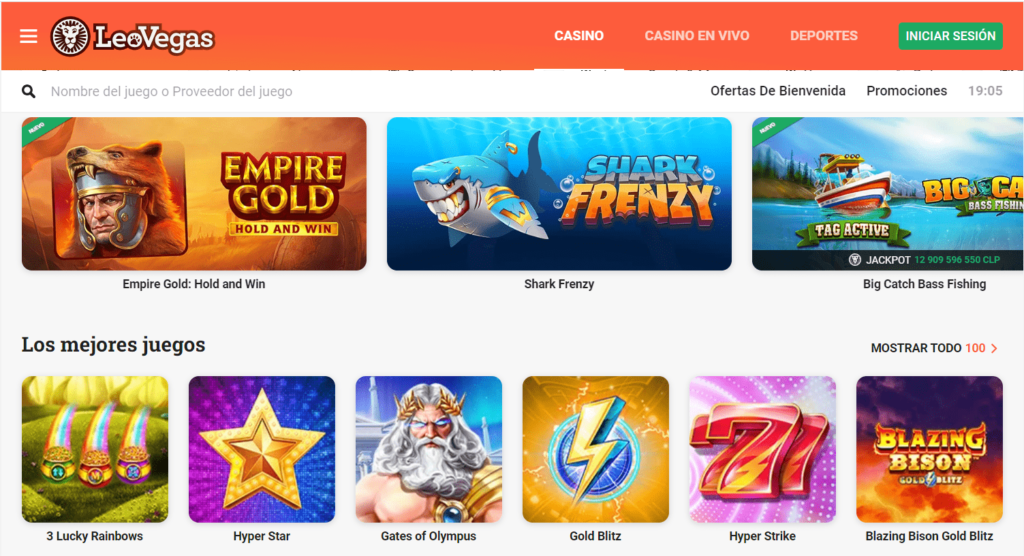Show all 100 best games
The width and height of the screenshot is (1024, 556).
tap(934, 348)
